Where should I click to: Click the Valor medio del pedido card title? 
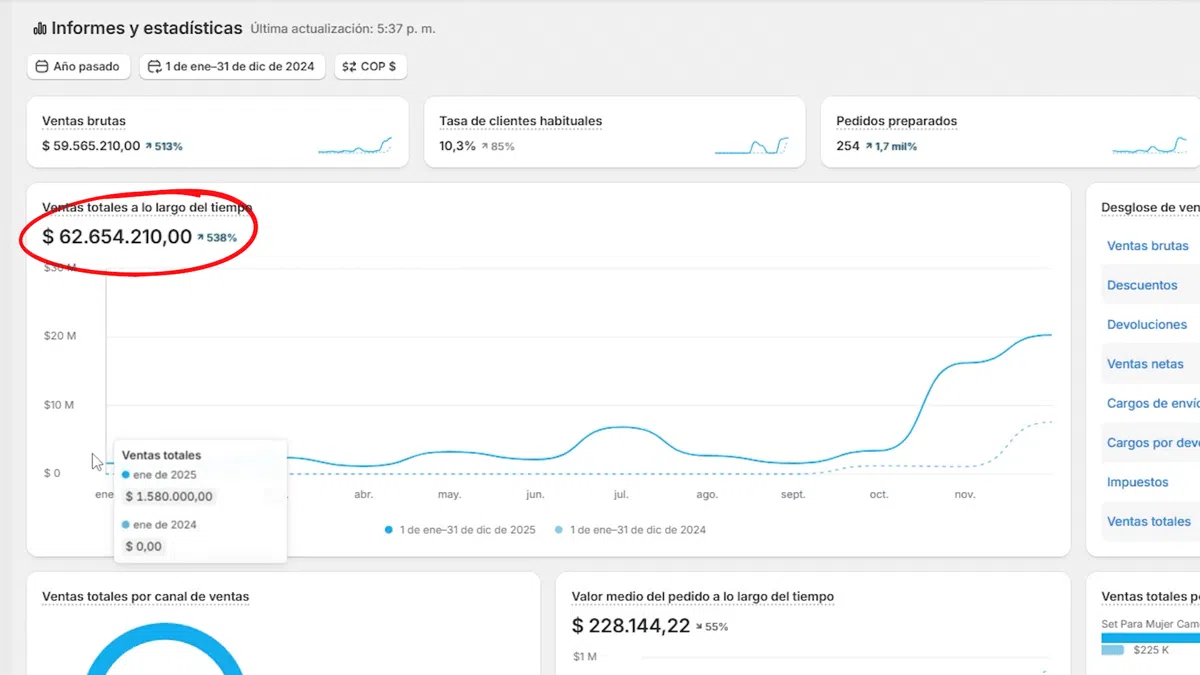(702, 597)
